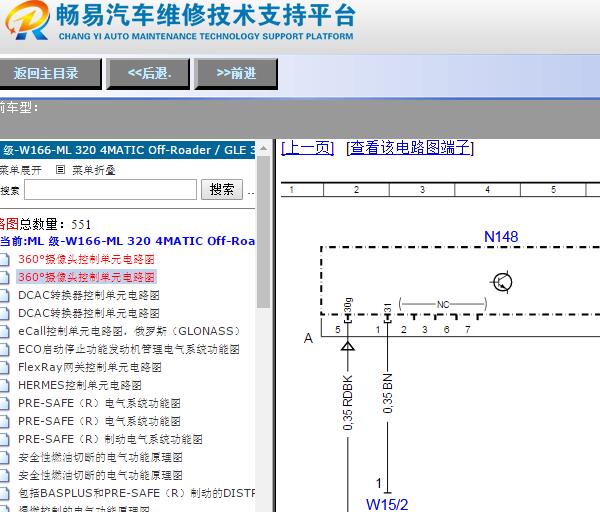Collapse the menu via 菜单折叠 text
The width and height of the screenshot is (600, 512).
pyautogui.click(x=94, y=170)
